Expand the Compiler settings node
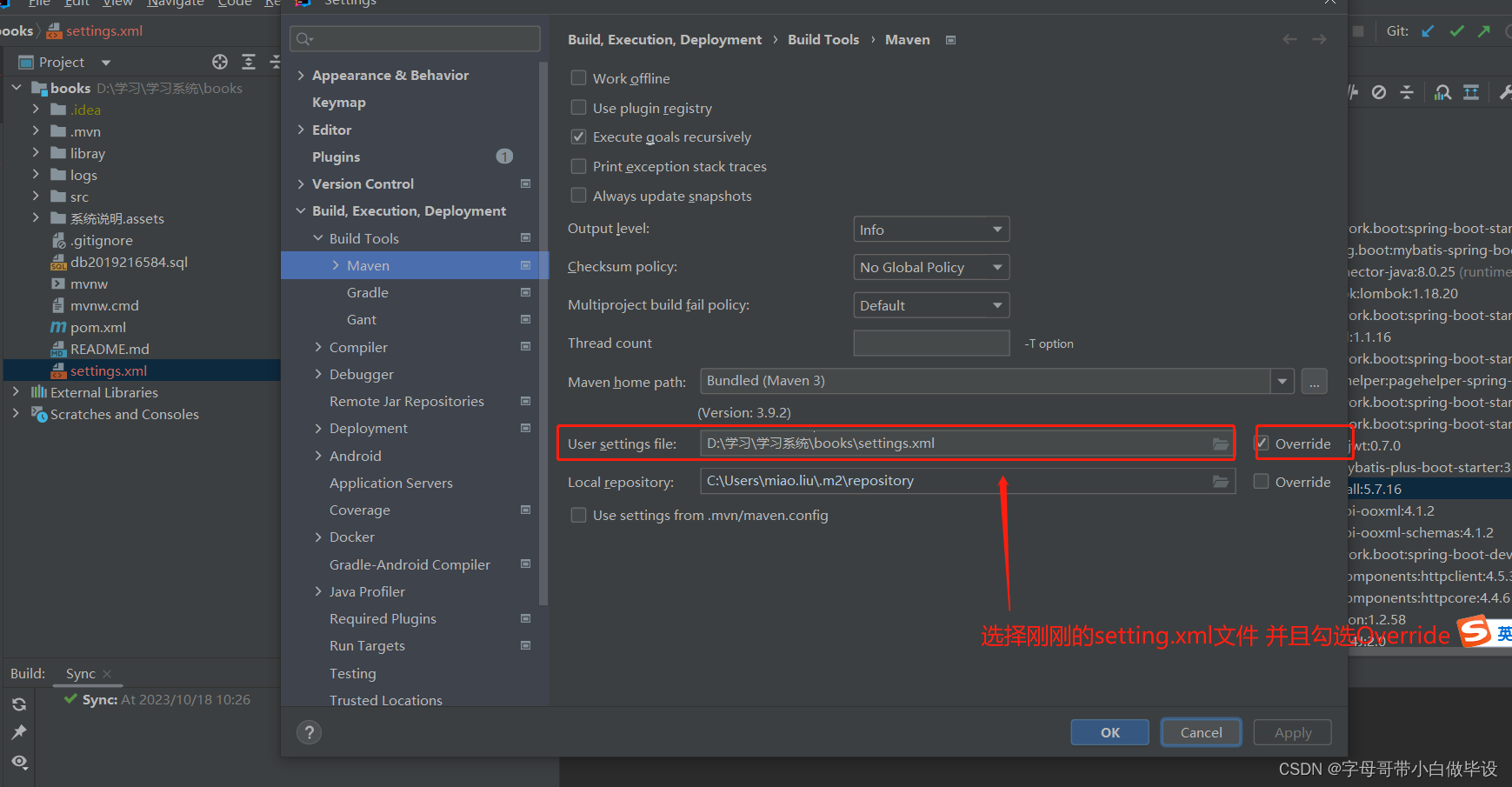 [318, 347]
